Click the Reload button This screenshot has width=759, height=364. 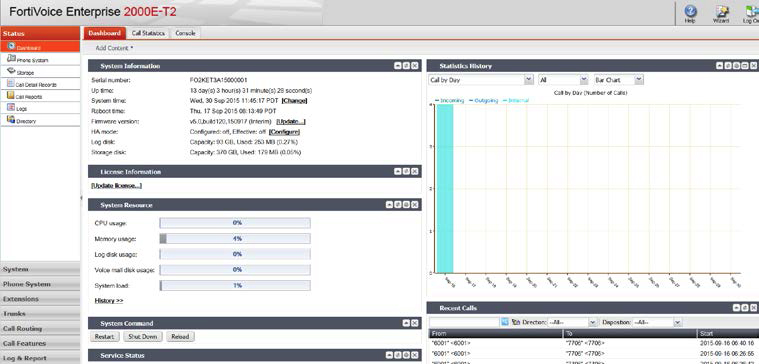point(180,336)
